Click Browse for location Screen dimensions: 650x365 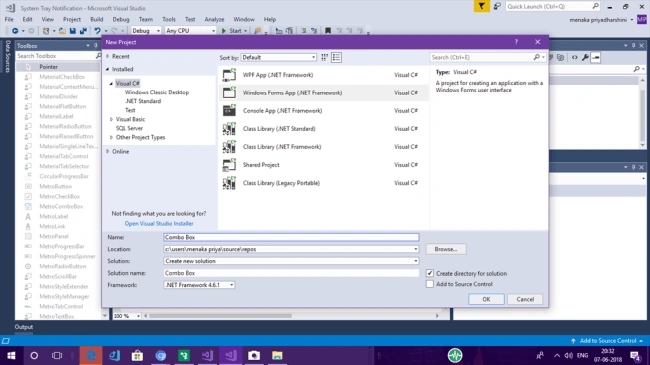[x=446, y=249]
